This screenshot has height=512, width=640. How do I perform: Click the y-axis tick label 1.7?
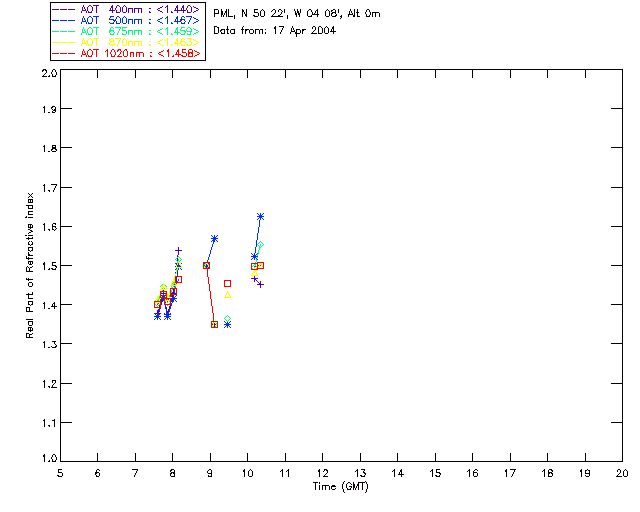tap(49, 188)
